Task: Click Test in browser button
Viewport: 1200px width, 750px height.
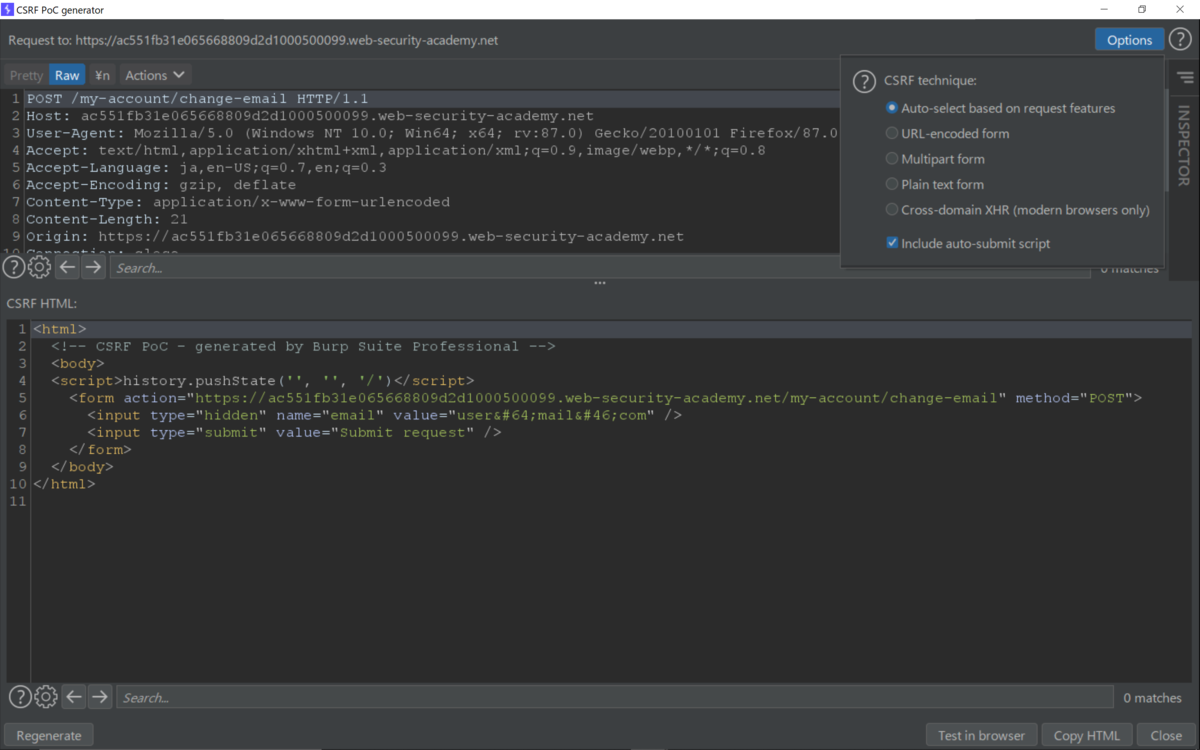Action: (981, 735)
